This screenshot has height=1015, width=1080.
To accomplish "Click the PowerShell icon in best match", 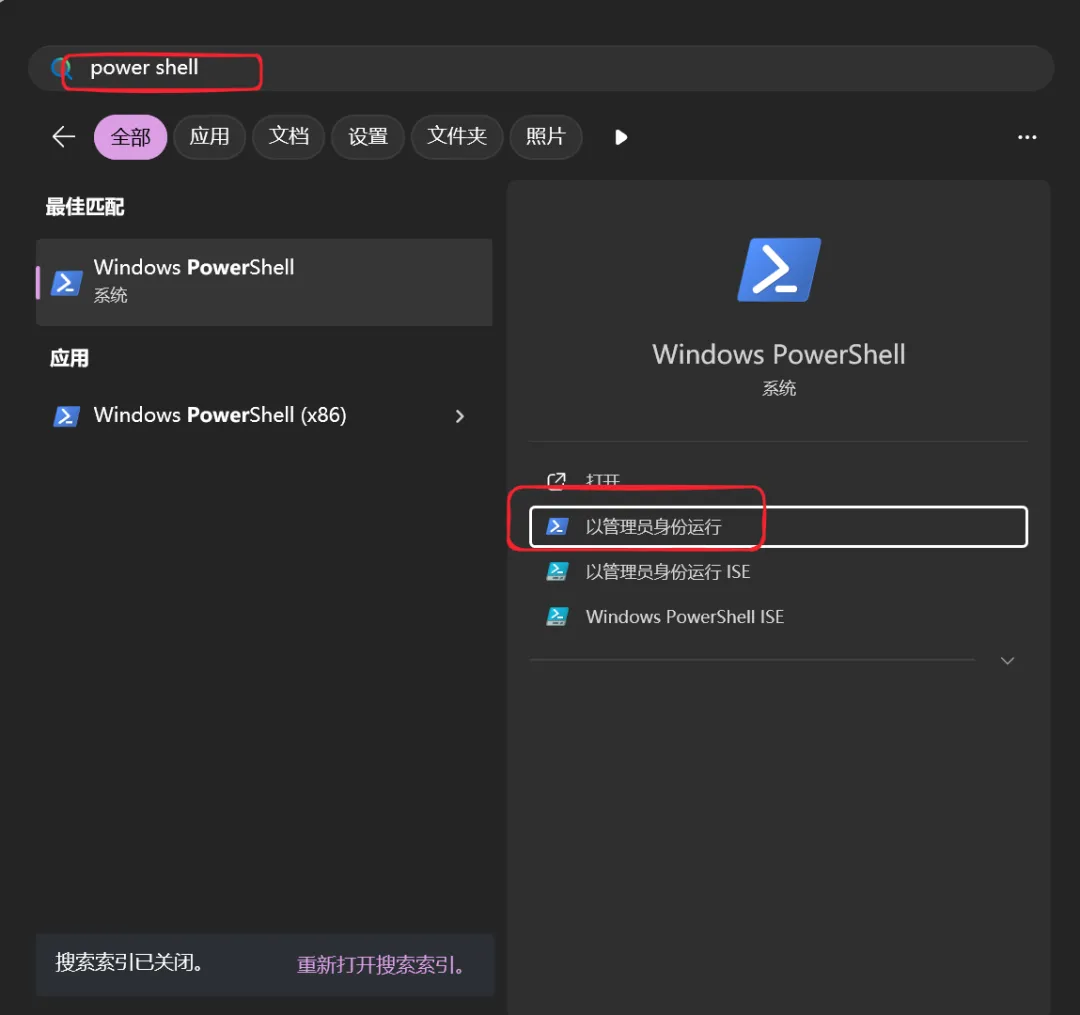I will point(67,282).
